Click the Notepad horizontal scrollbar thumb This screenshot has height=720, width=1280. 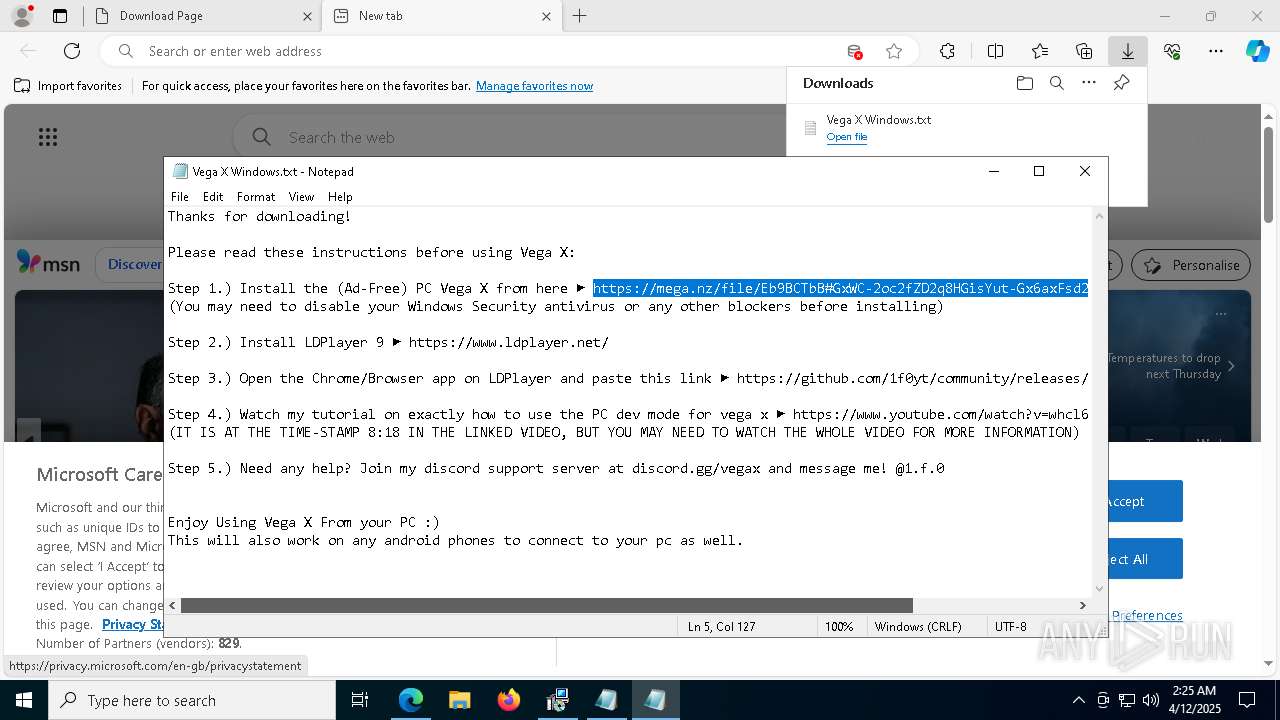pyautogui.click(x=546, y=605)
